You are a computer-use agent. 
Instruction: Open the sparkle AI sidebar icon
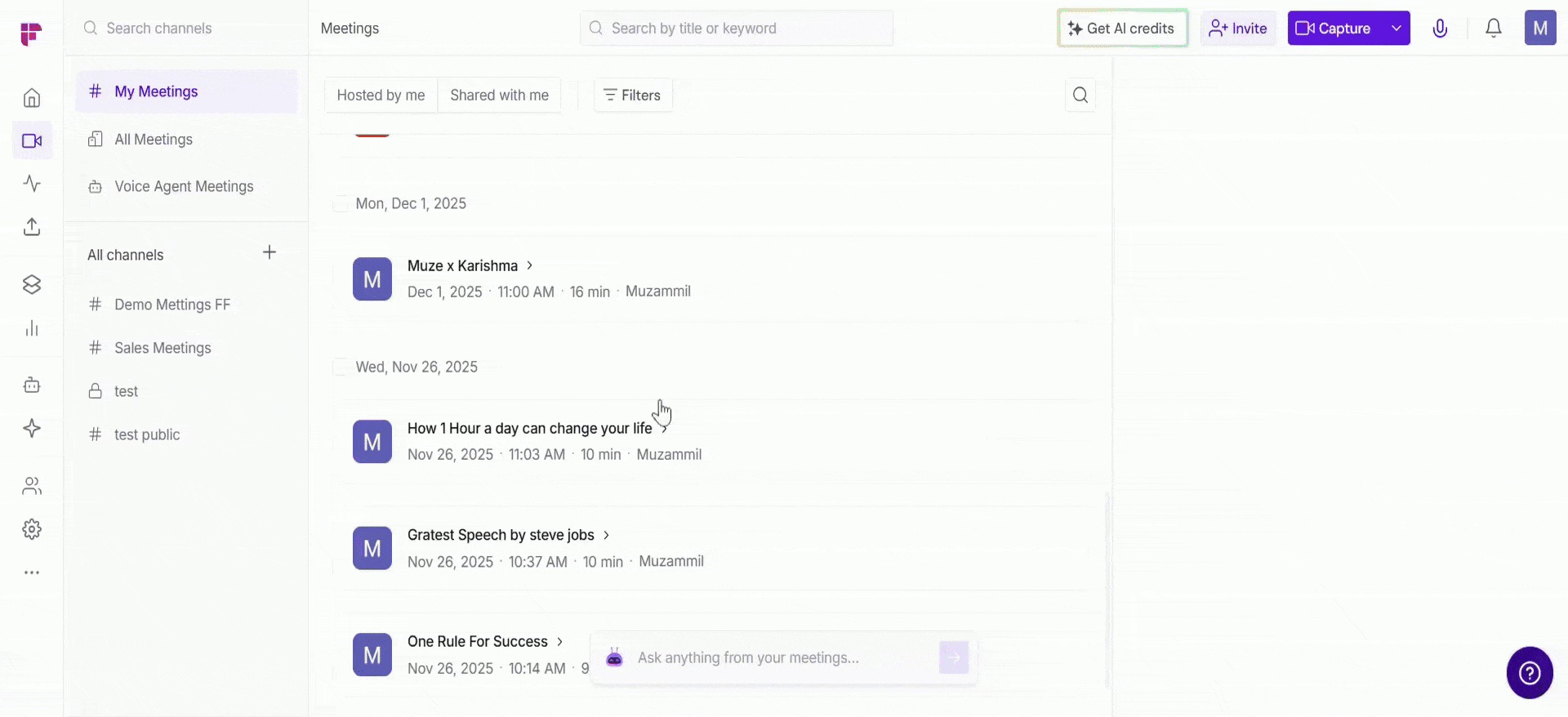click(32, 429)
